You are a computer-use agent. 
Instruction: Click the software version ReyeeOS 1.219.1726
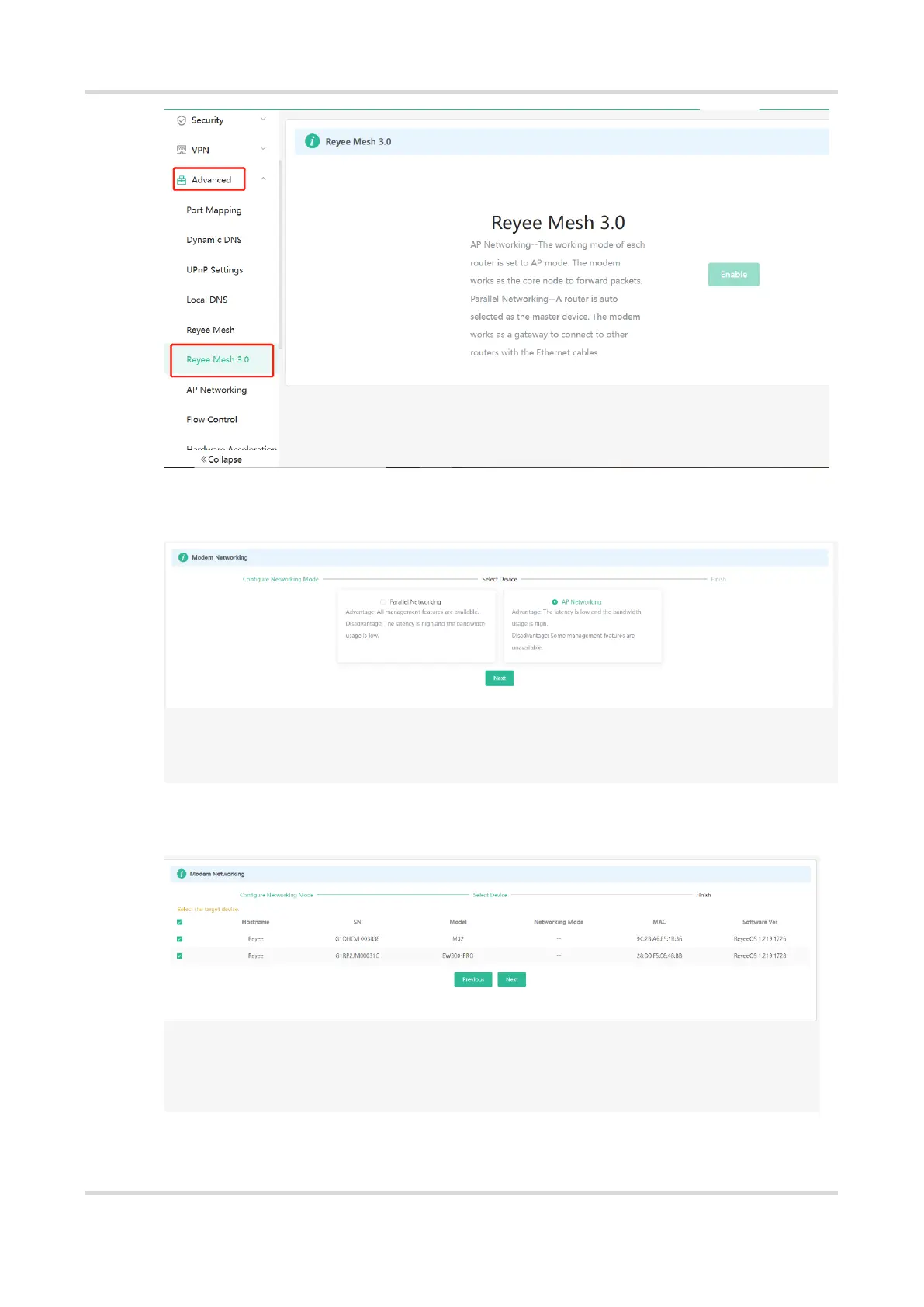pyautogui.click(x=760, y=939)
